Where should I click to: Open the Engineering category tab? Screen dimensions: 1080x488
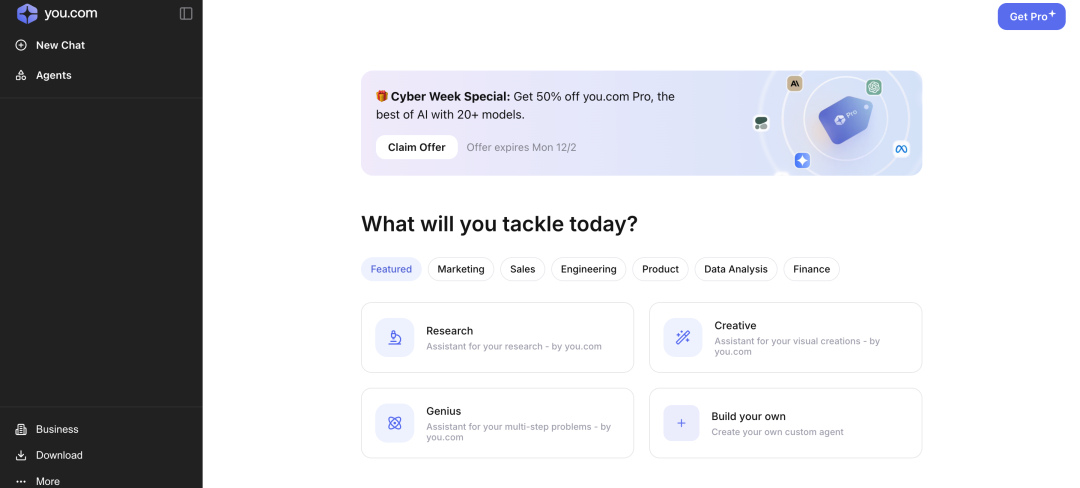588,269
